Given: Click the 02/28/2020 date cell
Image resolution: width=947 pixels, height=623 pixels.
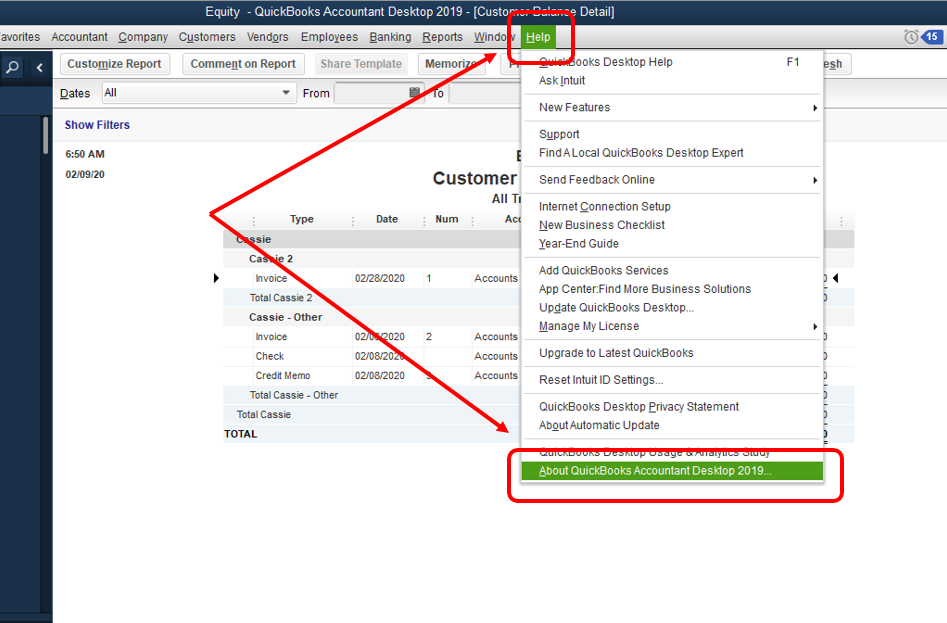Looking at the screenshot, I should 380,278.
